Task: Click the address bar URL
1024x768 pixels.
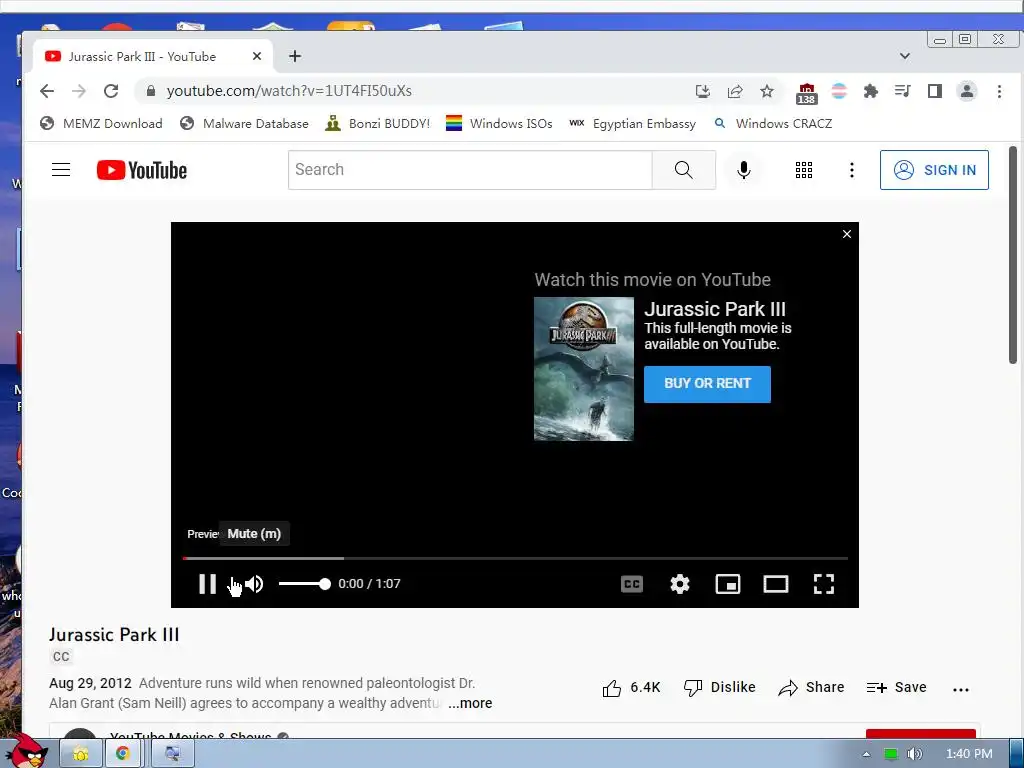Action: pyautogui.click(x=289, y=91)
